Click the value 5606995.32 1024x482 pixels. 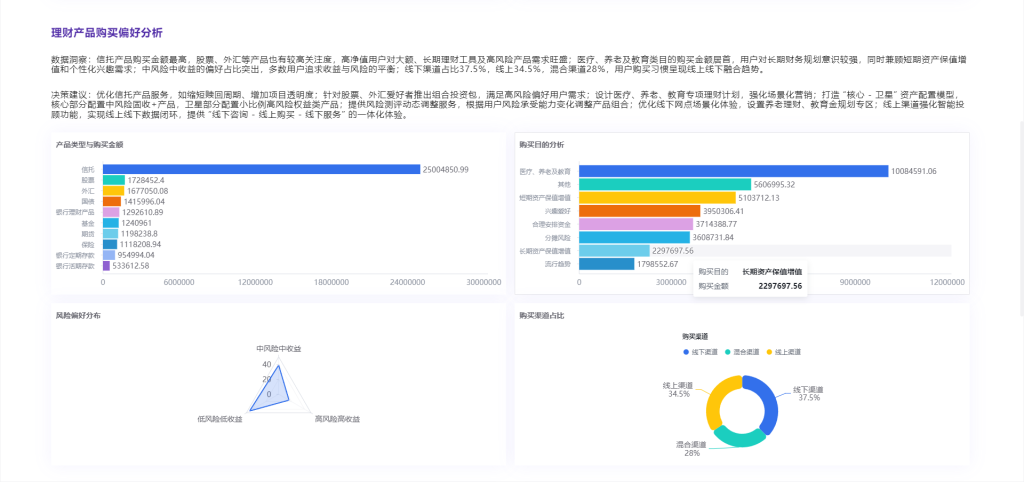pos(774,185)
